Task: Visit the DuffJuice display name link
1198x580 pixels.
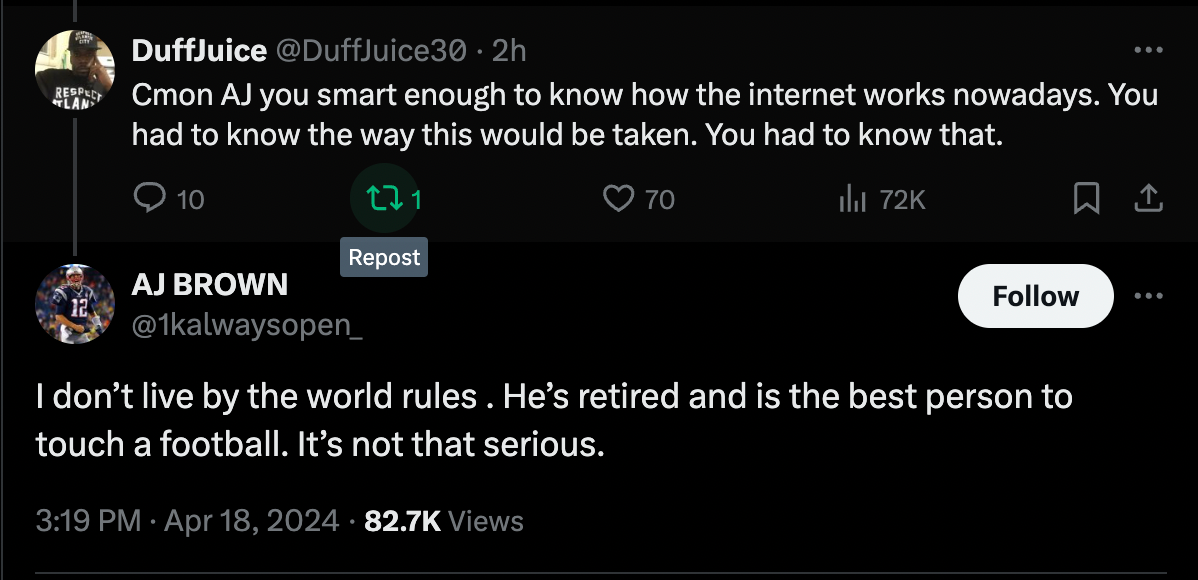Action: point(199,50)
